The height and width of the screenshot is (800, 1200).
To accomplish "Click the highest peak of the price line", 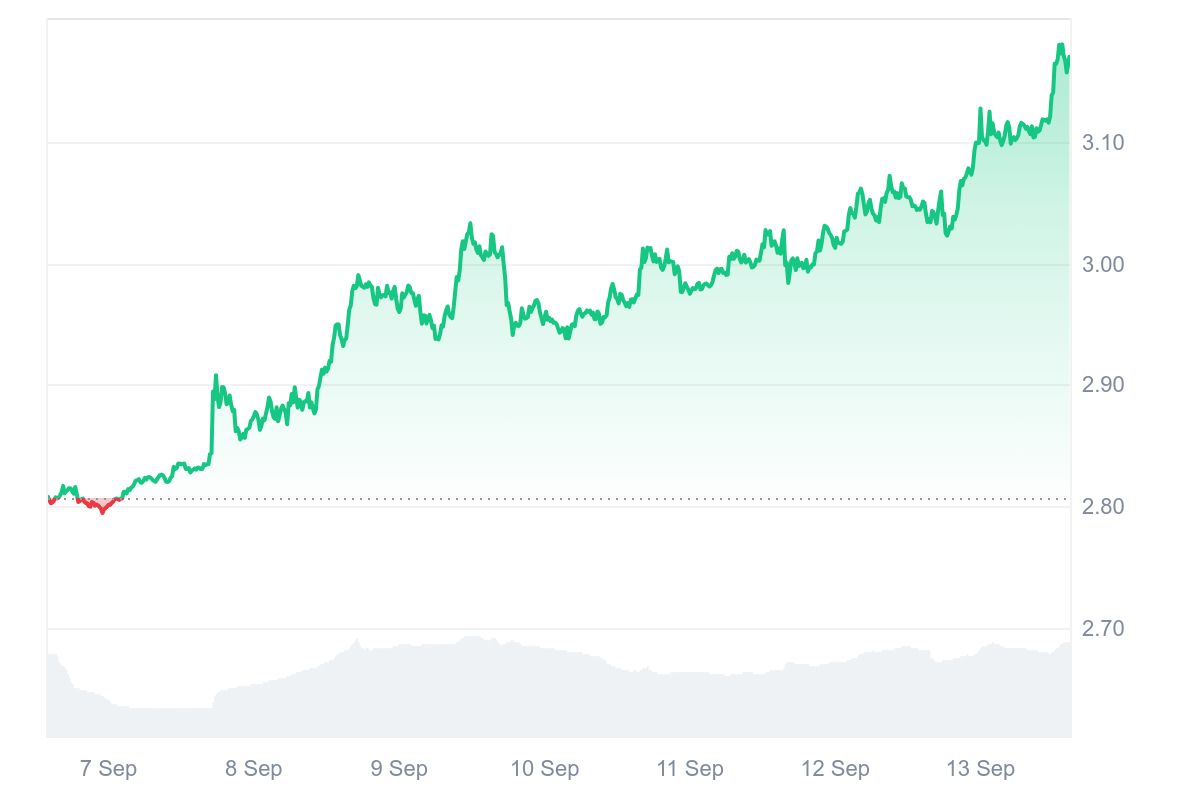I will [x=1060, y=45].
